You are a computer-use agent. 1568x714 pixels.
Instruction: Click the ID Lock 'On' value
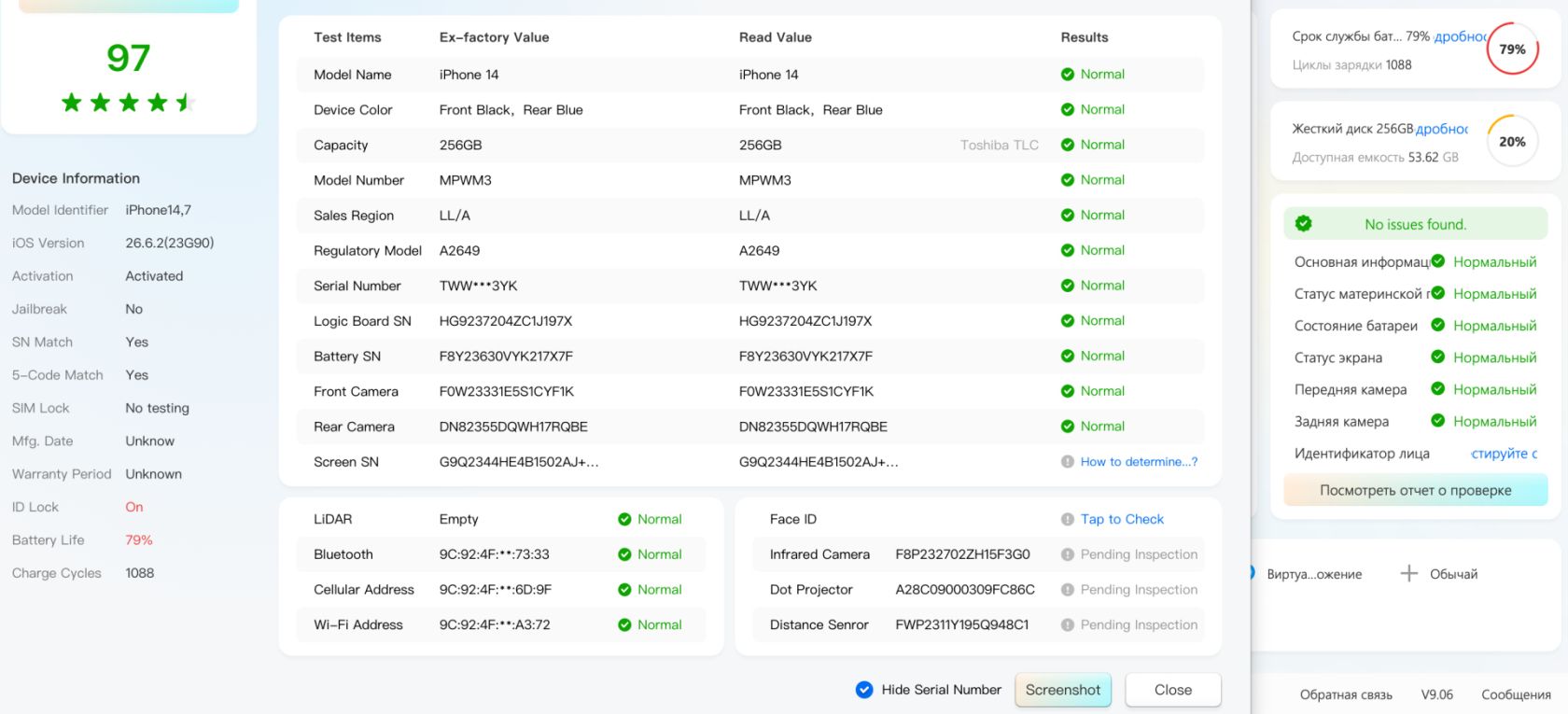[134, 507]
